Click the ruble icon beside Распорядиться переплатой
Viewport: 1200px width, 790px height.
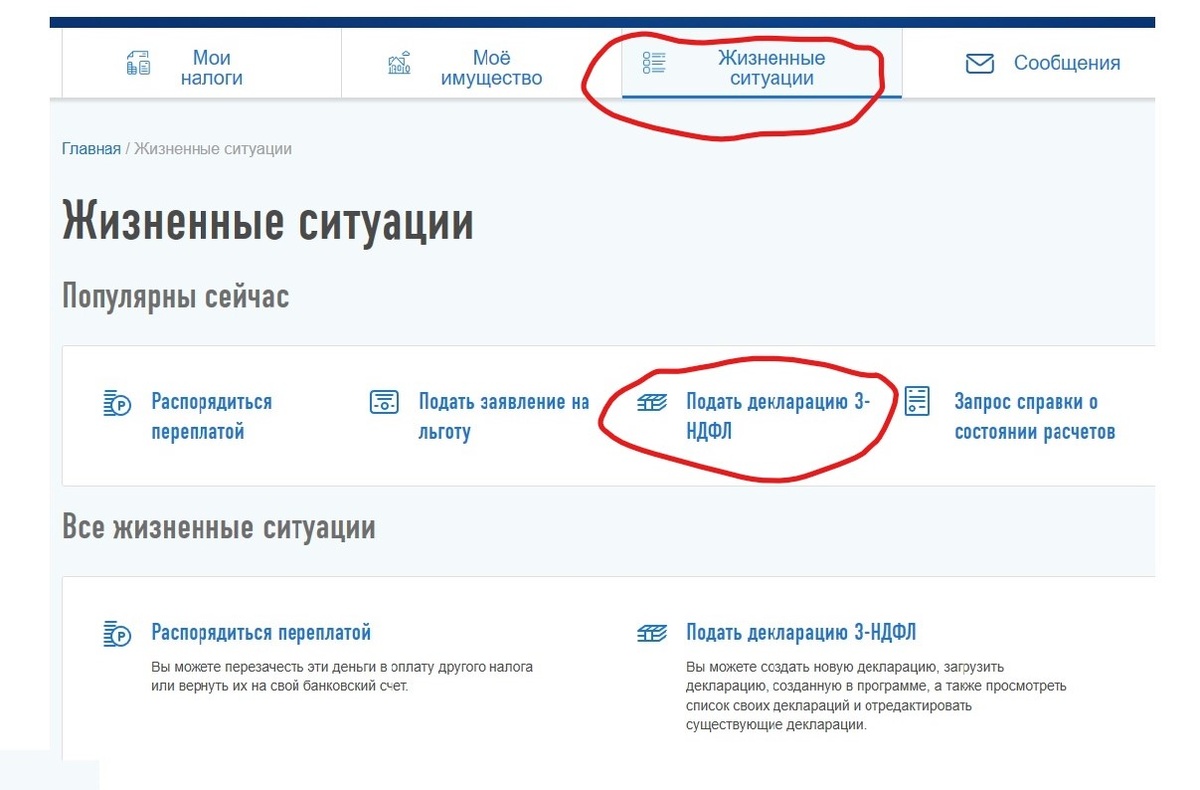pos(113,403)
